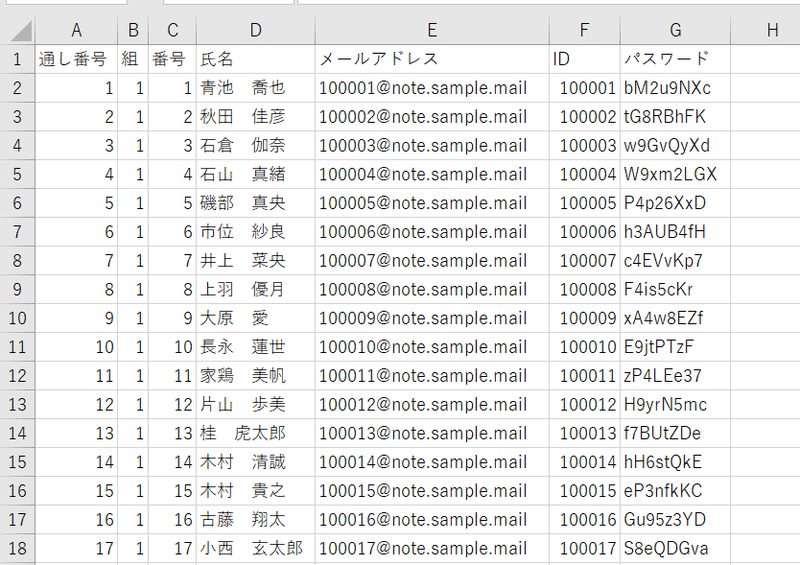Click email 100010@note.sample.mail

point(432,347)
